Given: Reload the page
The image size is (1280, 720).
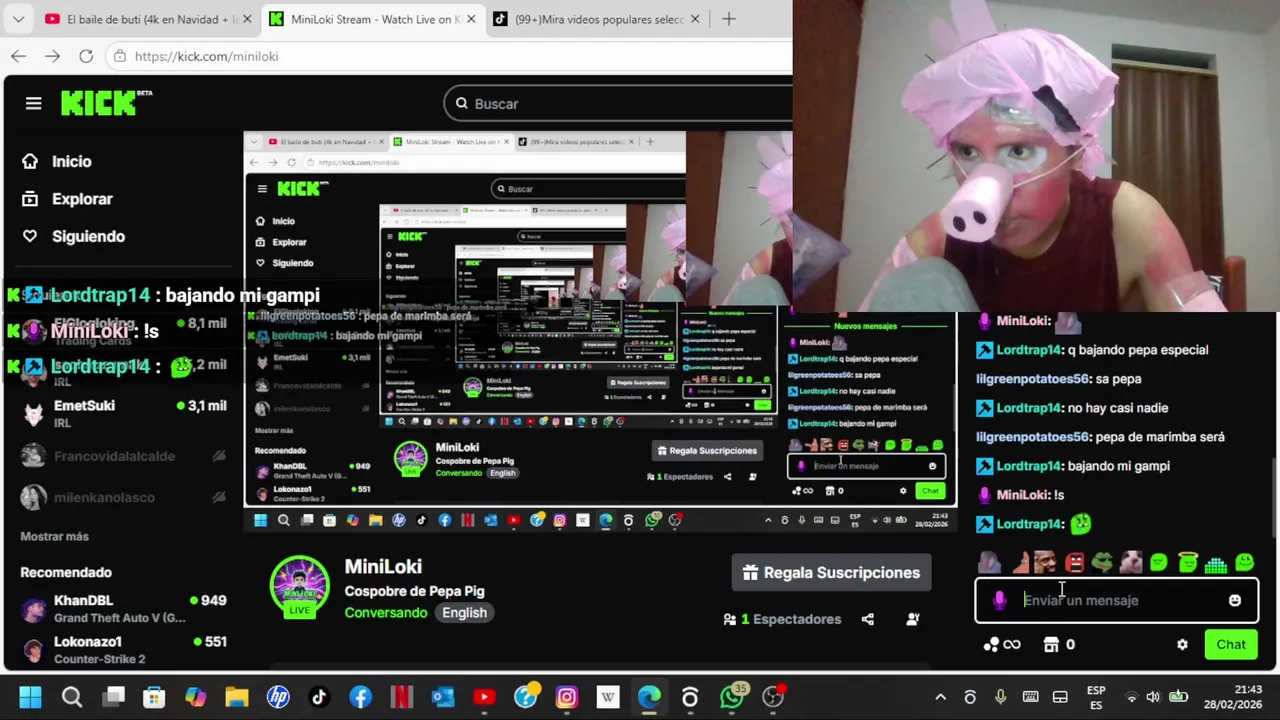Looking at the screenshot, I should (86, 56).
